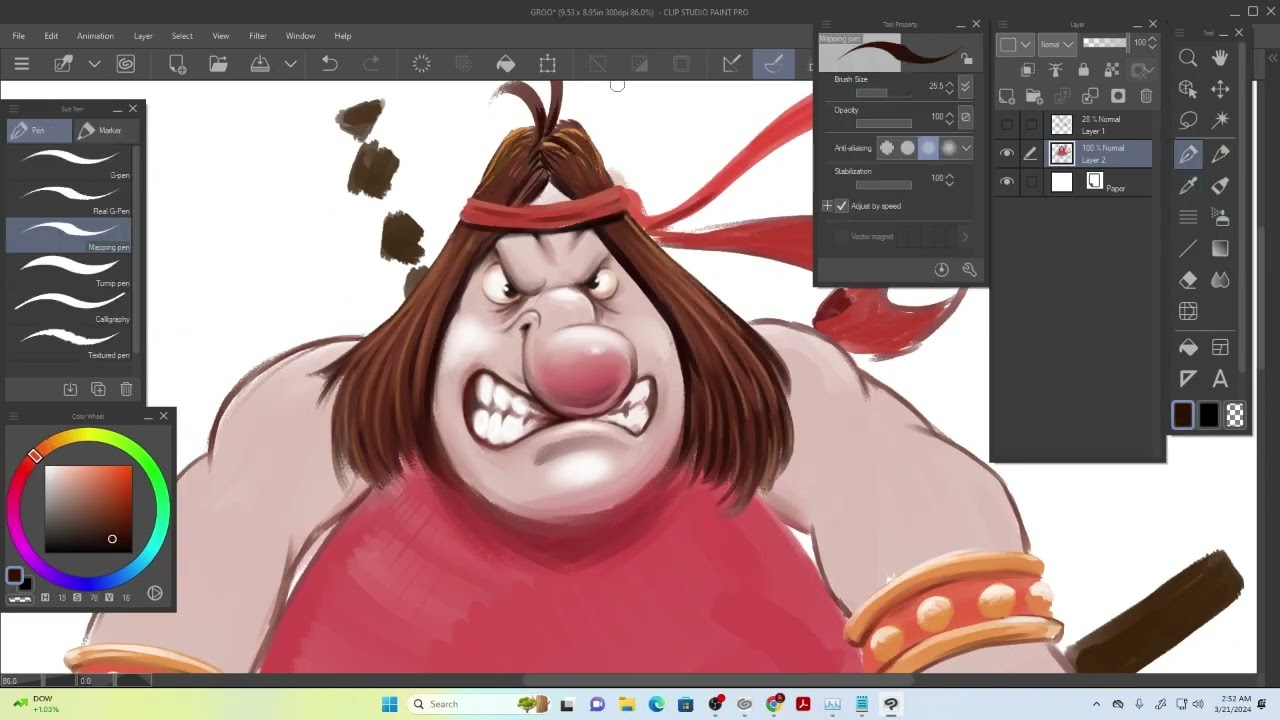Delete layer using trash icon in Layer panel

1146,96
